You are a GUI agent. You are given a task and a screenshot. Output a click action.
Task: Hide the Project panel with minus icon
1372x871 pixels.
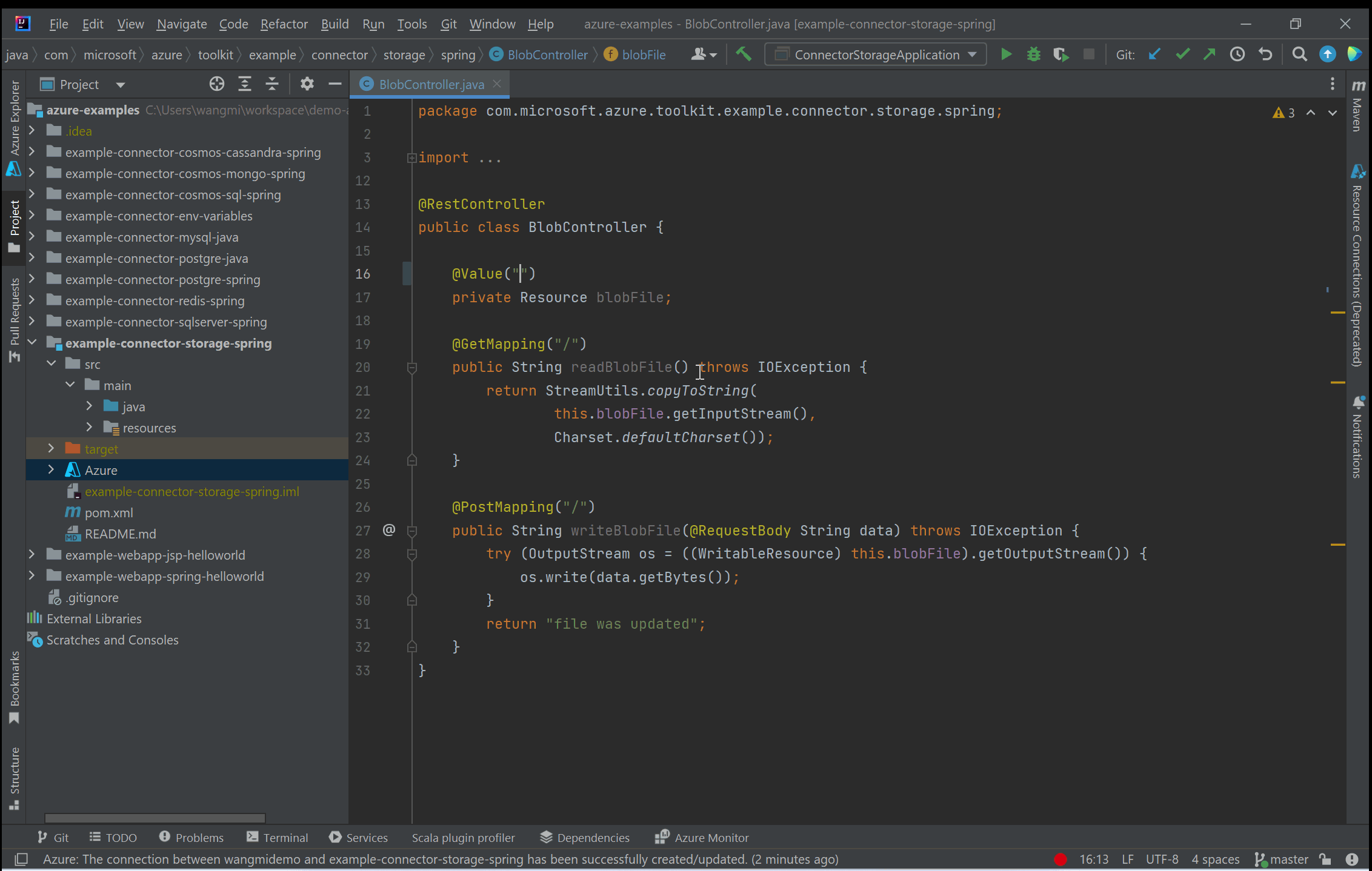click(335, 84)
